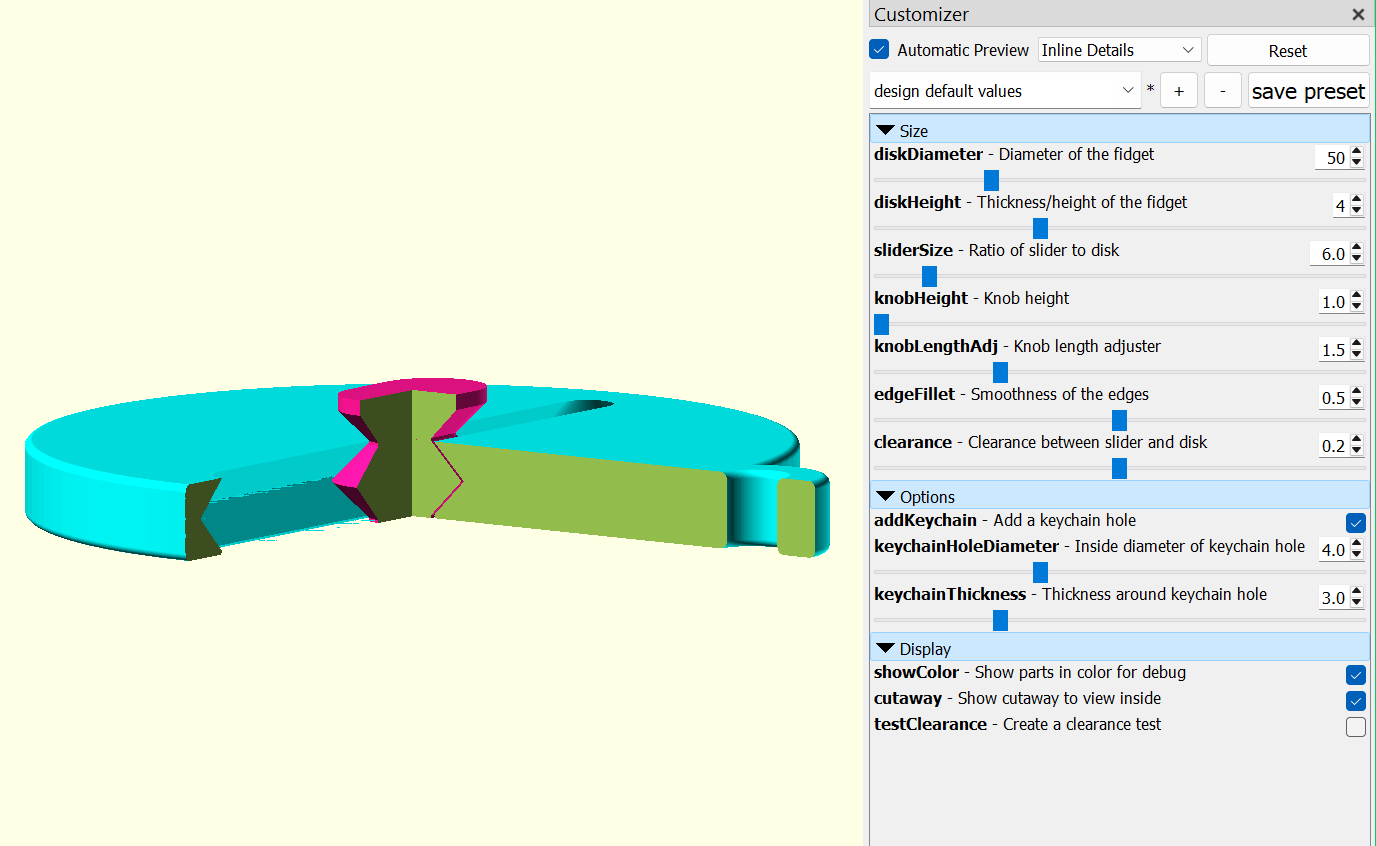This screenshot has height=846, width=1376.
Task: Click the edgeFillet value field showing 0.5
Action: (1333, 398)
